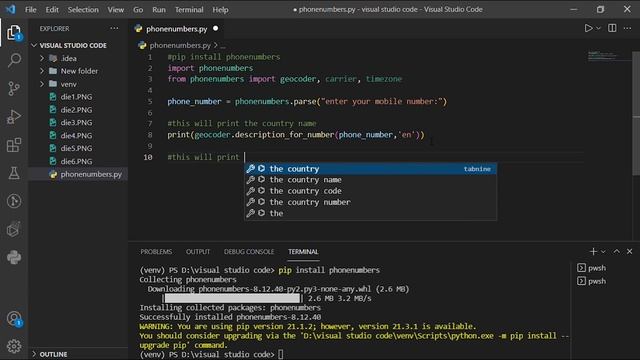Open the Terminal menu
The image size is (640, 360).
pos(189,9)
